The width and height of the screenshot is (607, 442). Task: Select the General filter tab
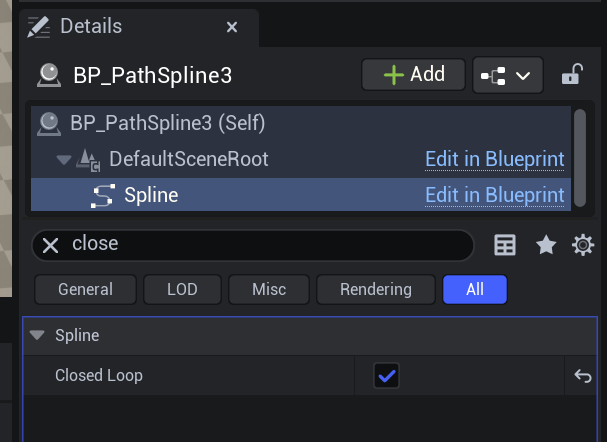point(86,290)
